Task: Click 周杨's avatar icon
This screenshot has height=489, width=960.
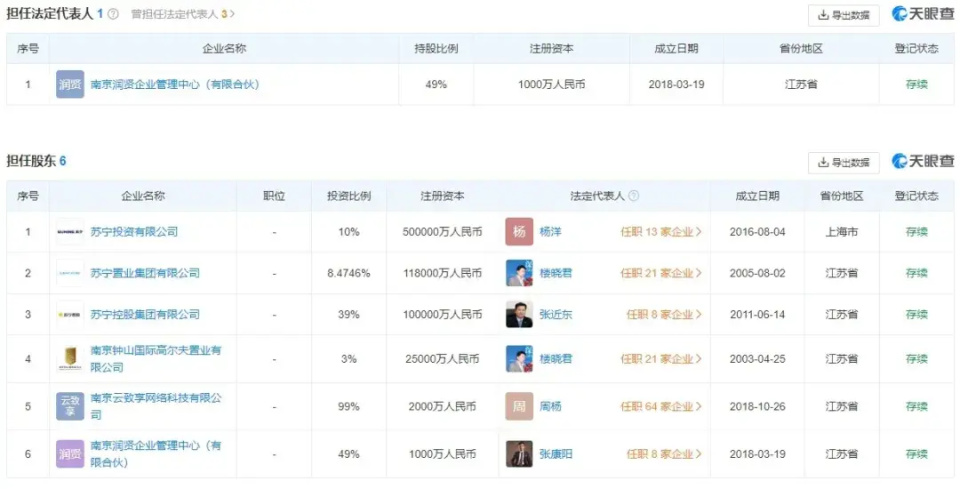Action: point(519,406)
